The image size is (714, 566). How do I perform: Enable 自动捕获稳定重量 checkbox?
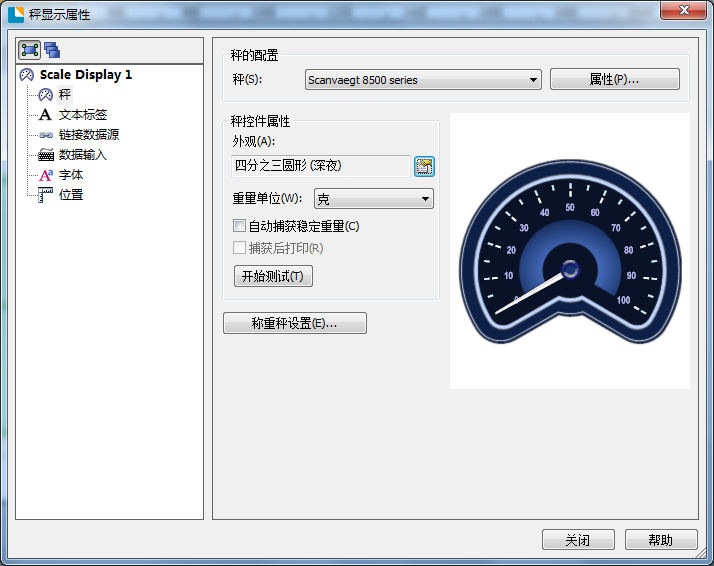[x=239, y=226]
